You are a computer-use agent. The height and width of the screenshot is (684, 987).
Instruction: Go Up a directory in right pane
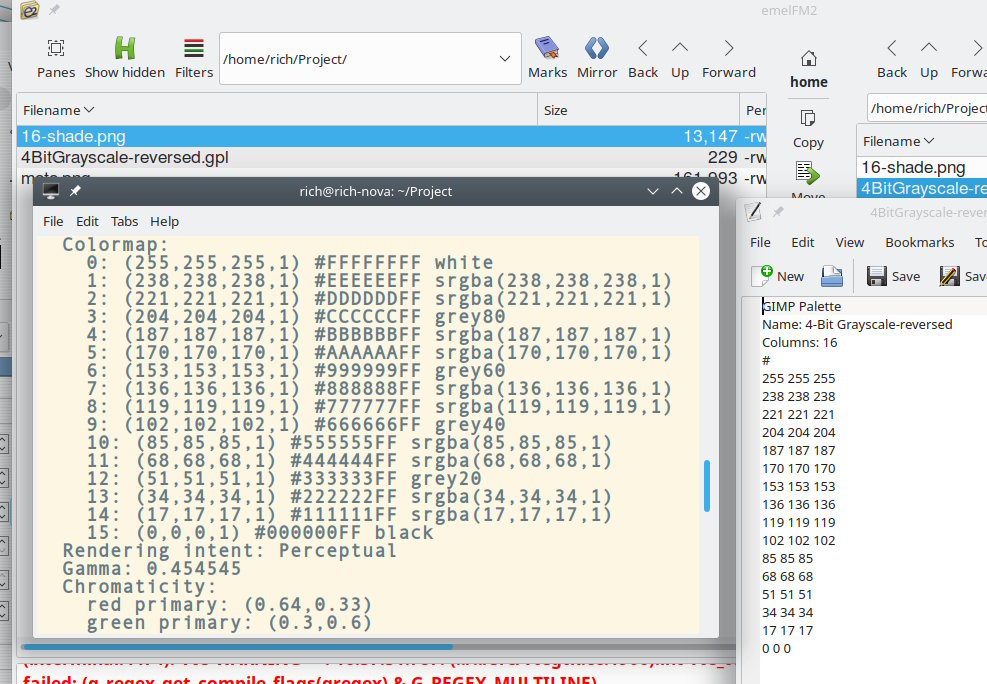tap(928, 48)
